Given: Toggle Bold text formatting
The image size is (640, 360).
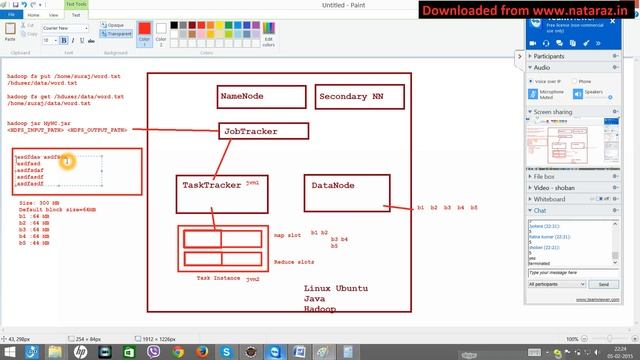Looking at the screenshot, I should click(x=64, y=40).
